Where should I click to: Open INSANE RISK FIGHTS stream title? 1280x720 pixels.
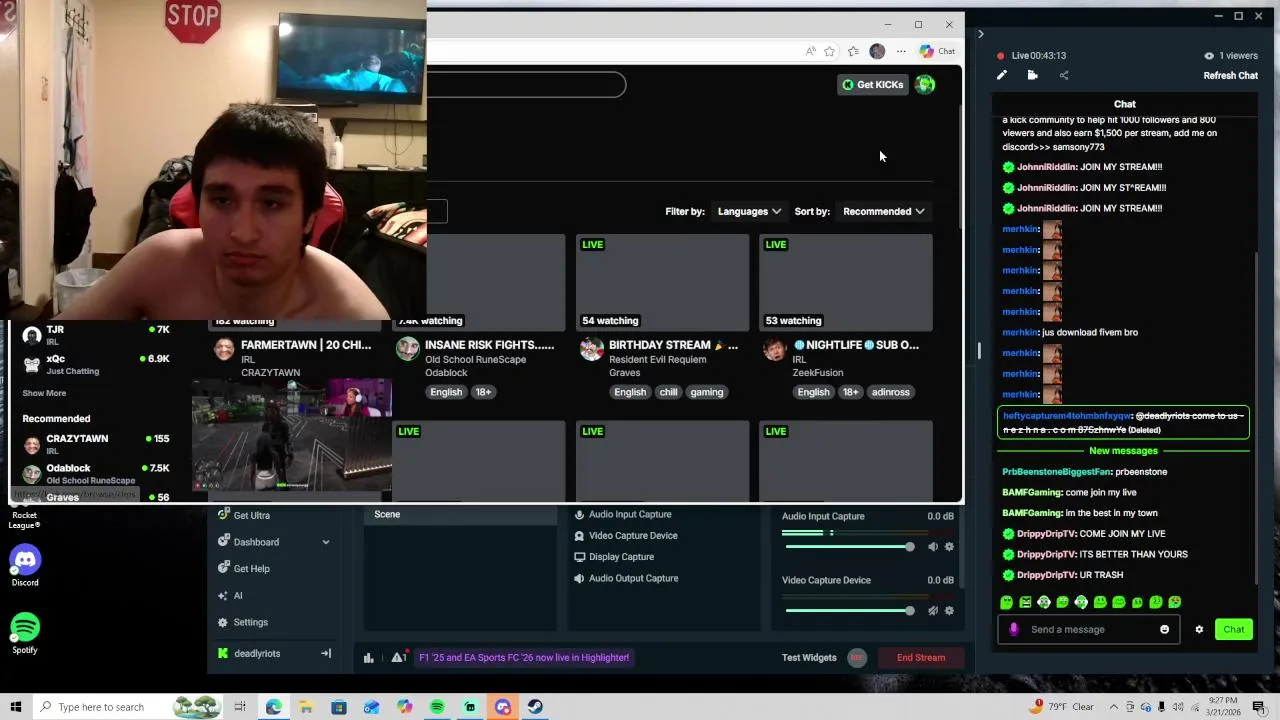(489, 345)
